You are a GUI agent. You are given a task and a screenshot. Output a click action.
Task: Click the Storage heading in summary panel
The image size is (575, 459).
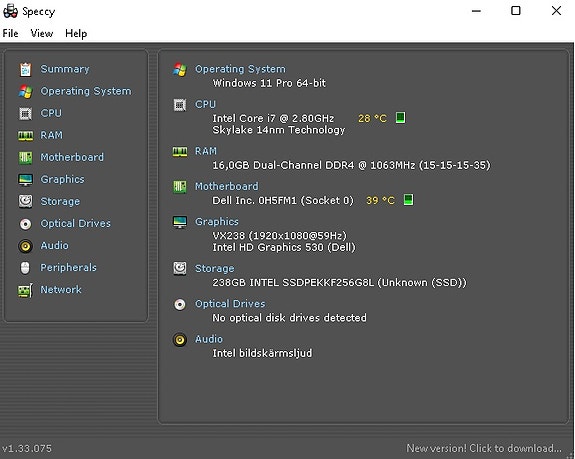click(x=215, y=268)
